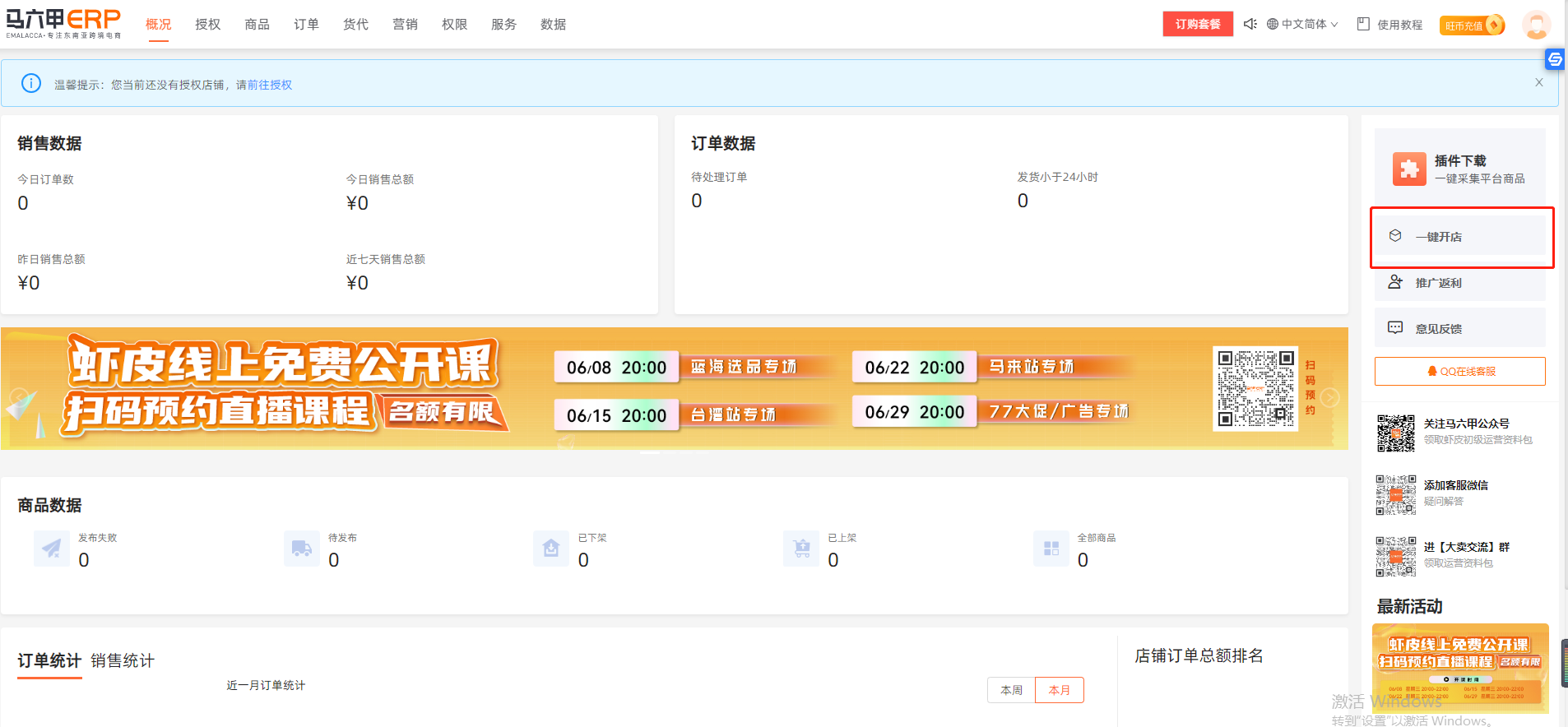Click the globe language icon
This screenshot has height=727, width=1568.
1272,24
